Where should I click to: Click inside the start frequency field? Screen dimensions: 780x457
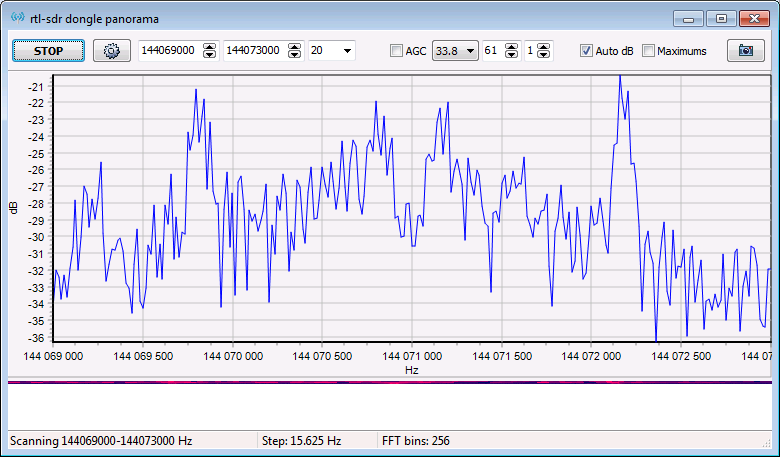(x=170, y=51)
